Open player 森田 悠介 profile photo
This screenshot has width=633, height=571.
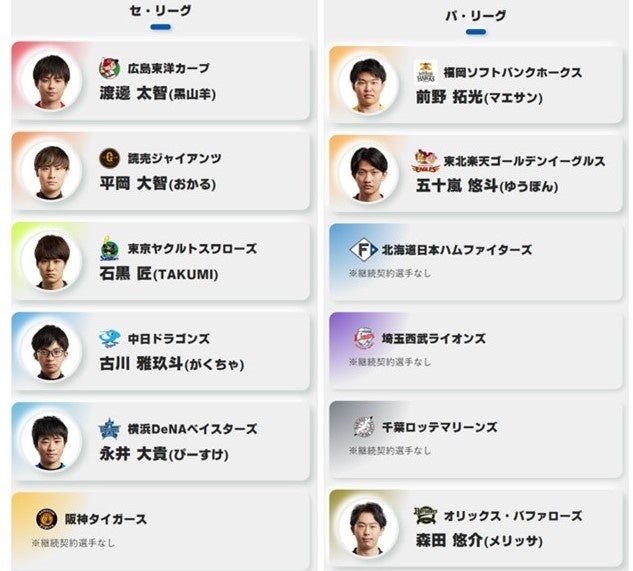[x=368, y=528]
